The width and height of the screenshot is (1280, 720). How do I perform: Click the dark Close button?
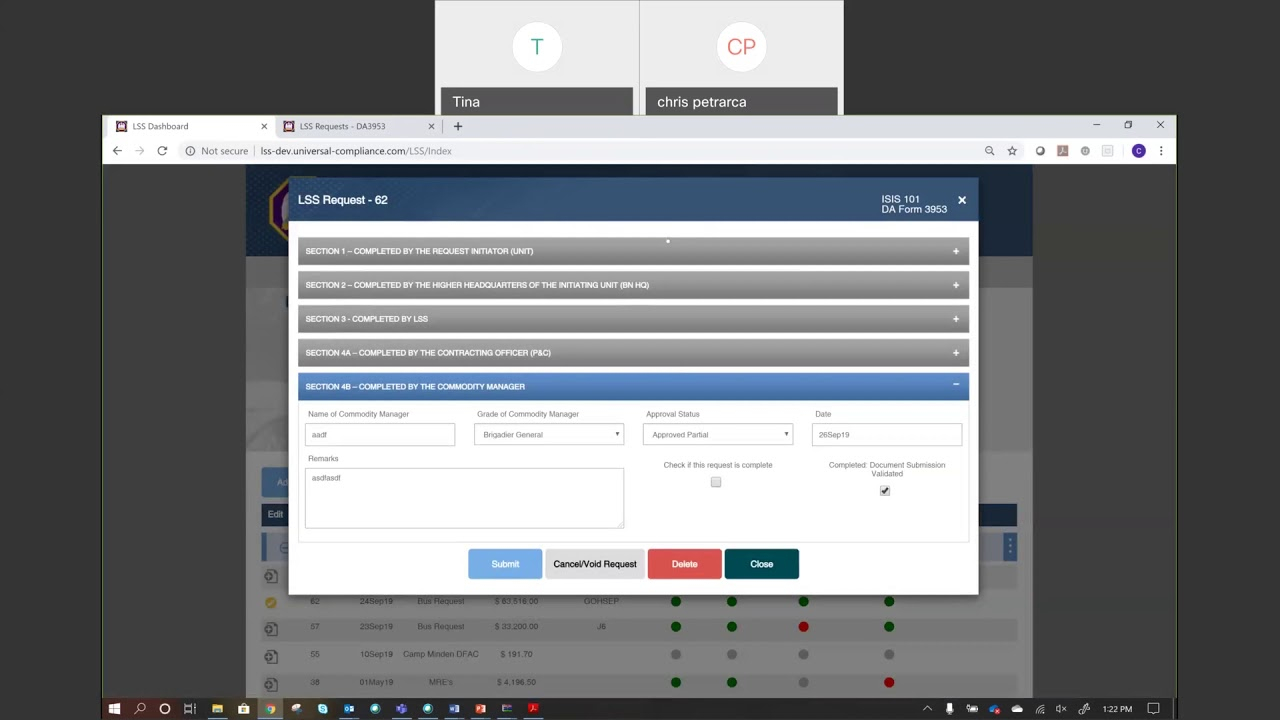tap(762, 564)
